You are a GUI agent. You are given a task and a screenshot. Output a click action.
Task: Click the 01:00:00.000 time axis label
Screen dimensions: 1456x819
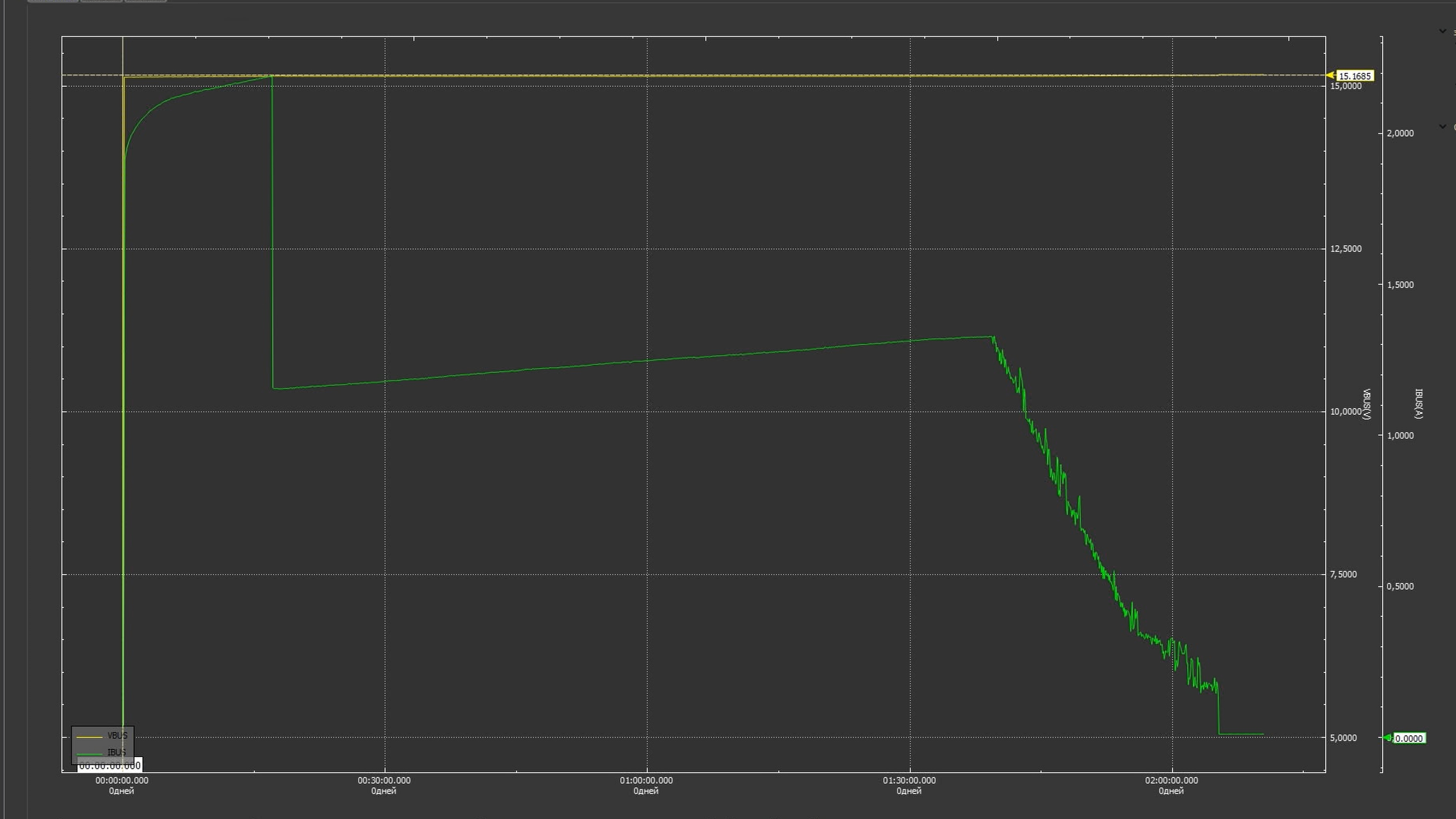click(x=646, y=781)
